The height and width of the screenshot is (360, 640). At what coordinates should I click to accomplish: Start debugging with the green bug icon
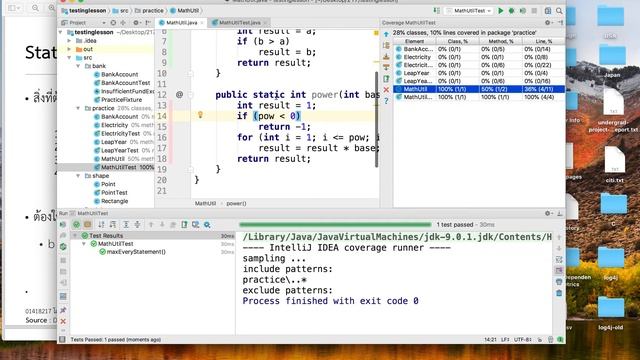tap(511, 11)
